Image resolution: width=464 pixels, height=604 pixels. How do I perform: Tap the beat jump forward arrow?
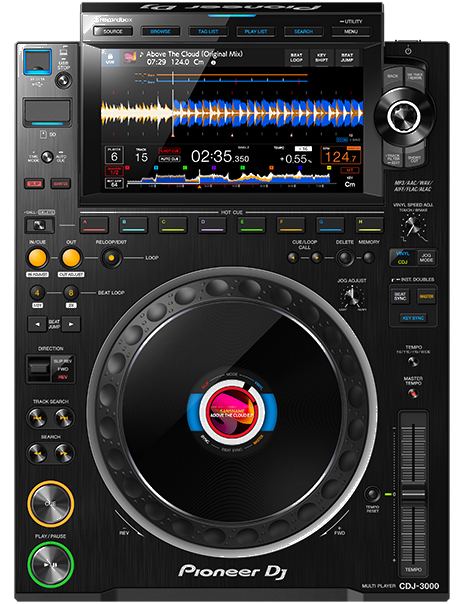[x=71, y=324]
